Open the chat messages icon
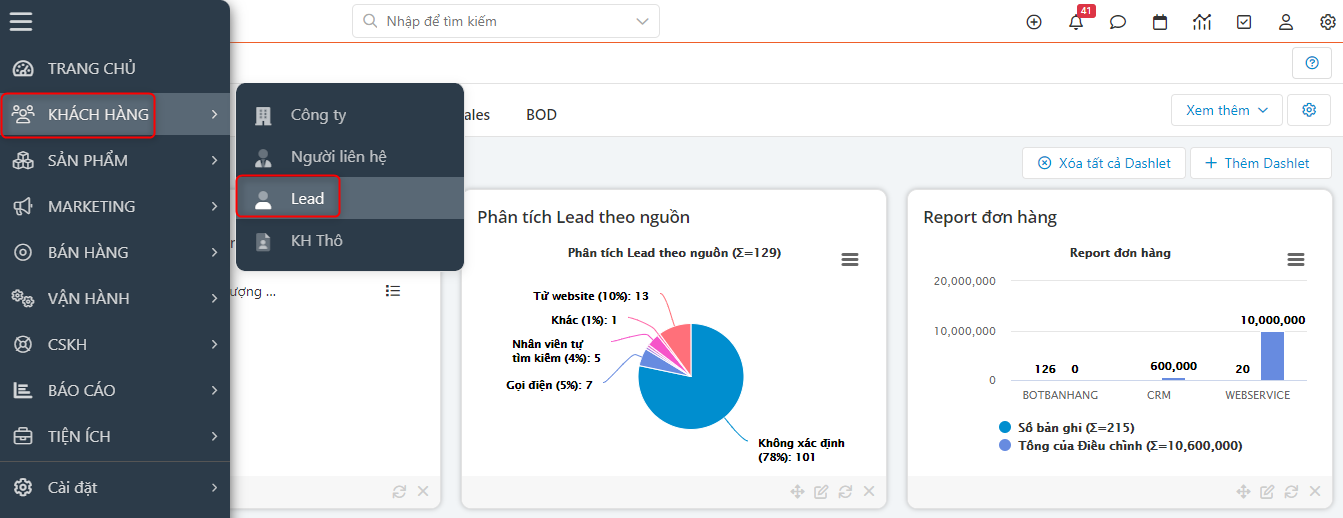This screenshot has width=1343, height=518. click(x=1118, y=22)
